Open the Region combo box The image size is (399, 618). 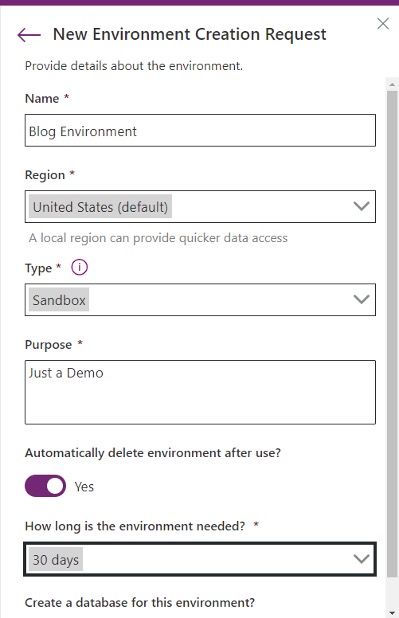tap(200, 207)
